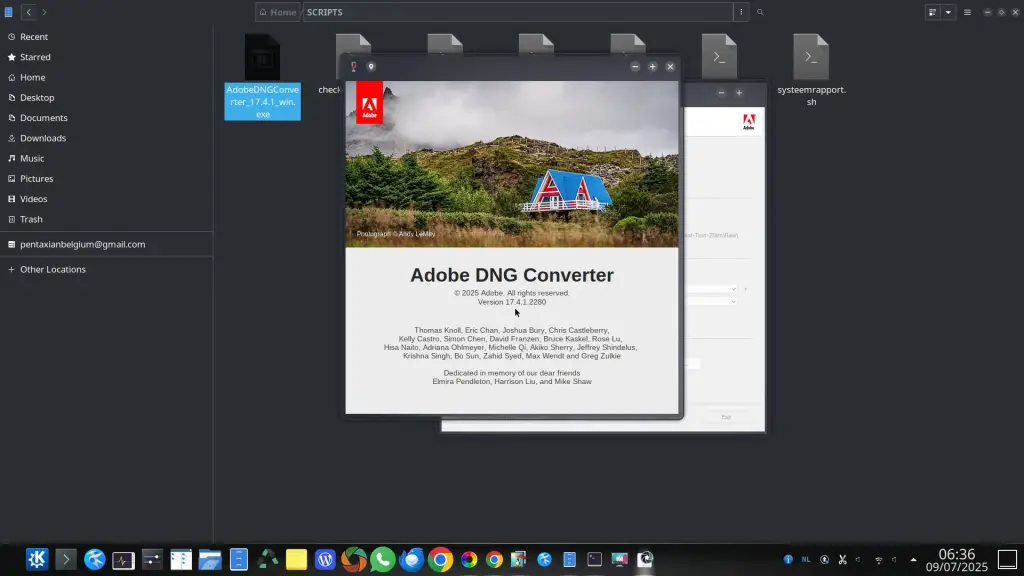Click the NL keyboard layout indicator
1024x576 pixels.
tap(806, 559)
